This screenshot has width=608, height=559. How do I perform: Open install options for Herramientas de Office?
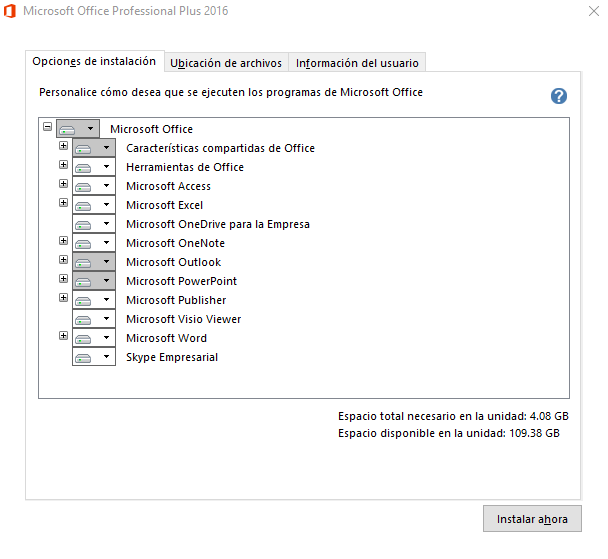coord(94,167)
